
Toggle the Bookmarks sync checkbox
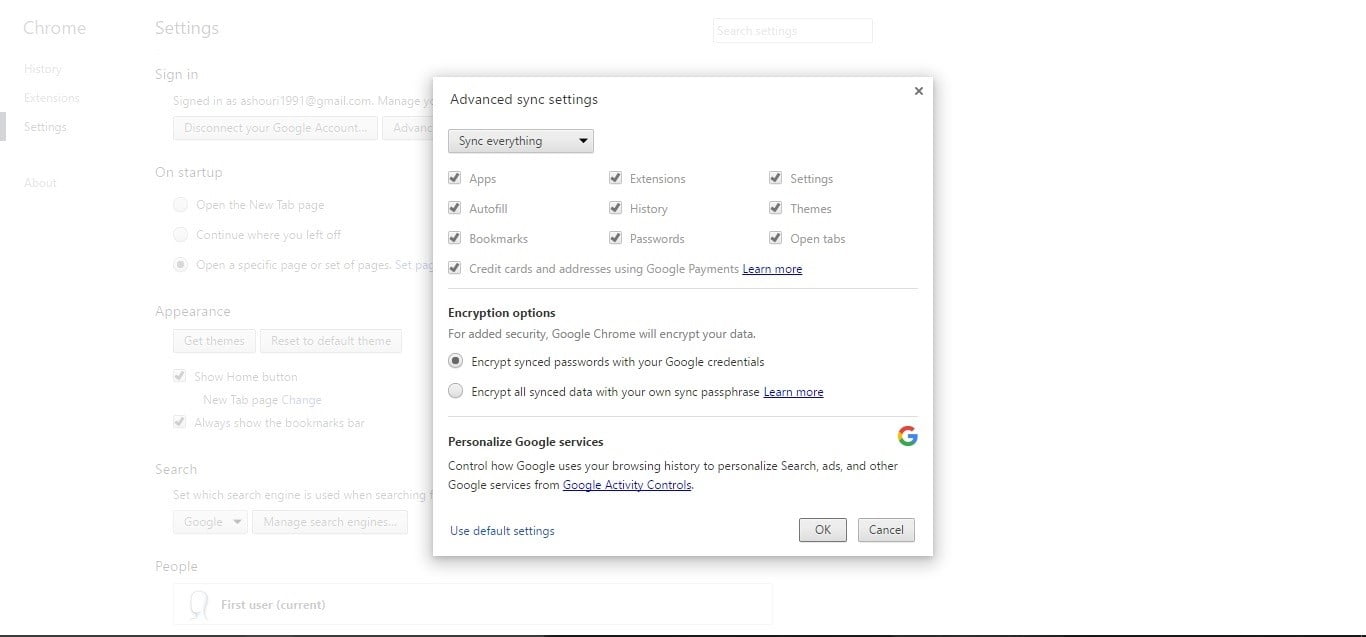455,239
